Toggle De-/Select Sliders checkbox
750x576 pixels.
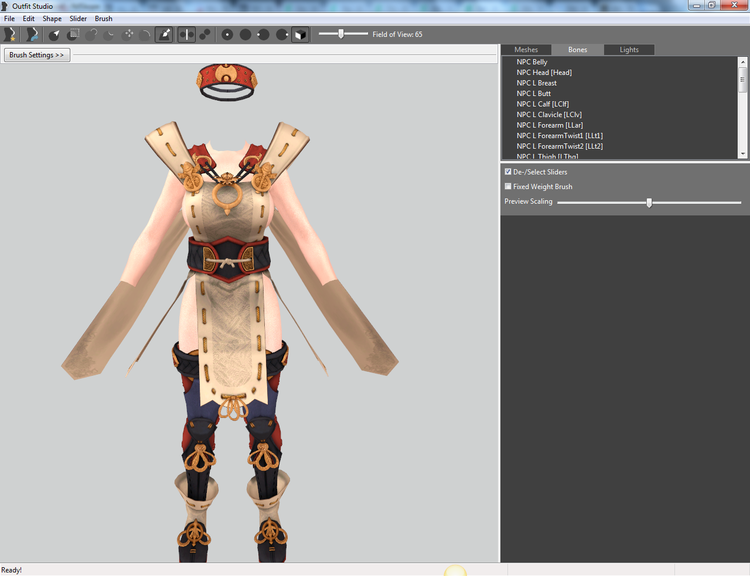click(x=508, y=171)
